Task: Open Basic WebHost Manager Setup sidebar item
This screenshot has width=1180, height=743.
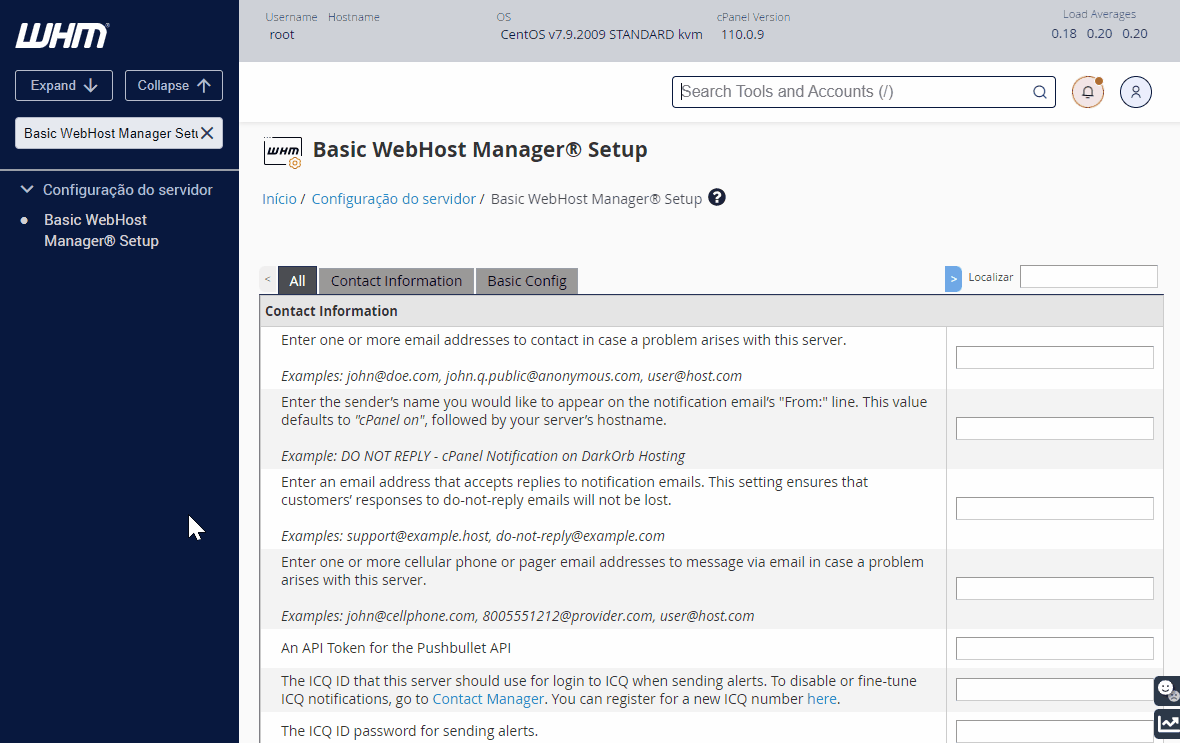Action: (x=101, y=230)
